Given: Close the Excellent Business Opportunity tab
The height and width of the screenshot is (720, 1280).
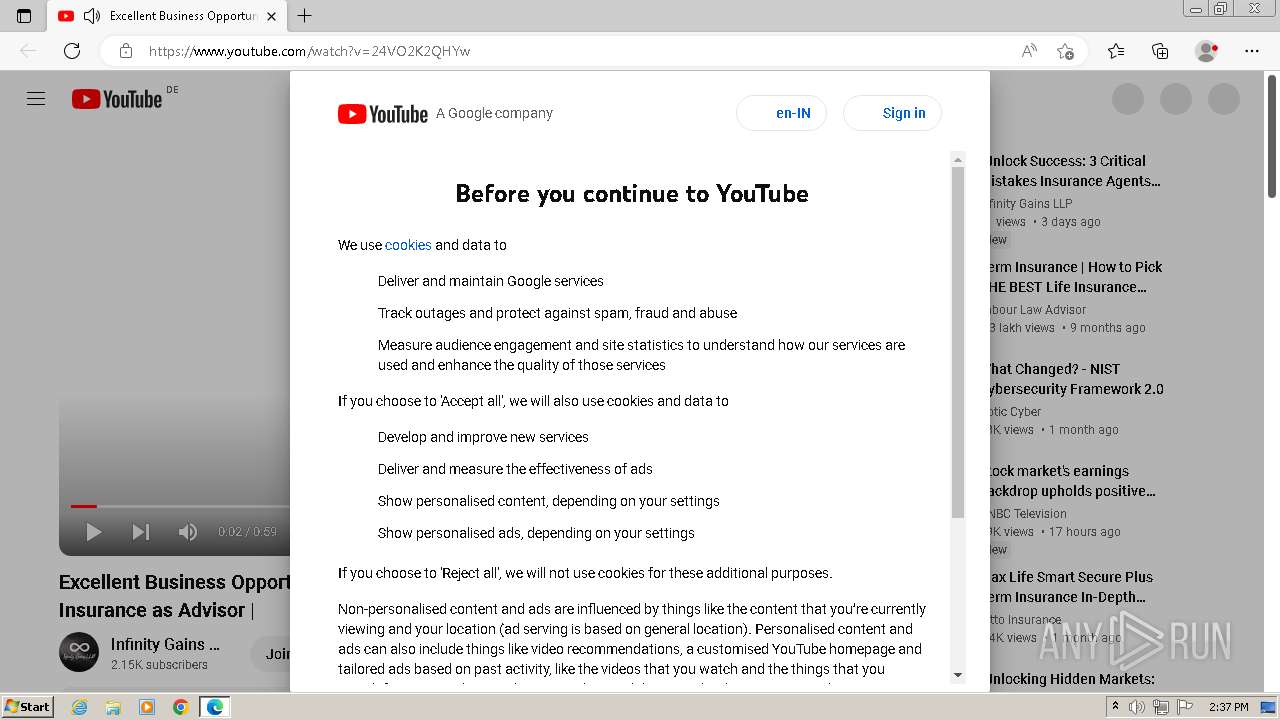Looking at the screenshot, I should (x=271, y=16).
